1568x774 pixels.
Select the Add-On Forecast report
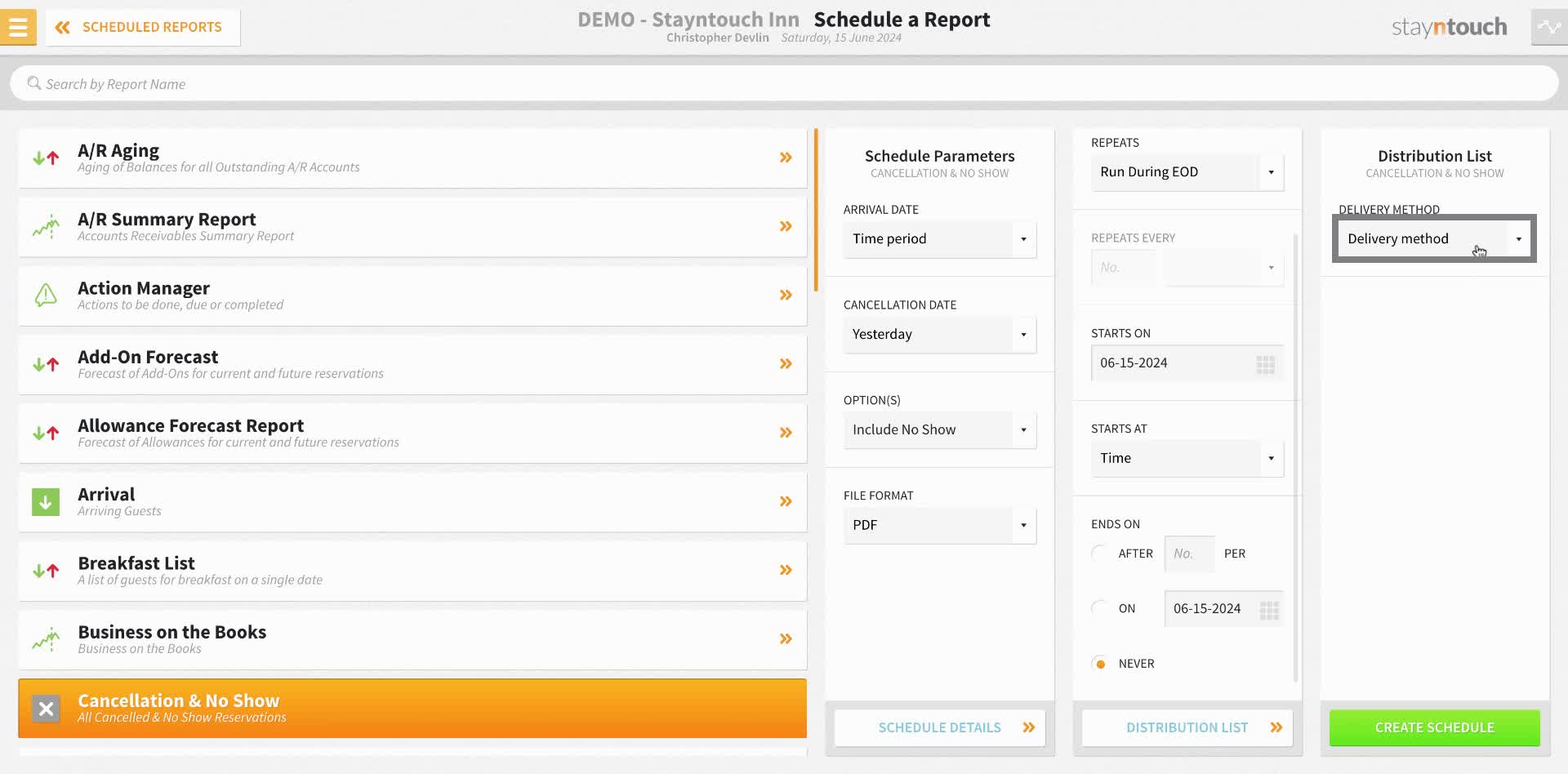tap(412, 364)
